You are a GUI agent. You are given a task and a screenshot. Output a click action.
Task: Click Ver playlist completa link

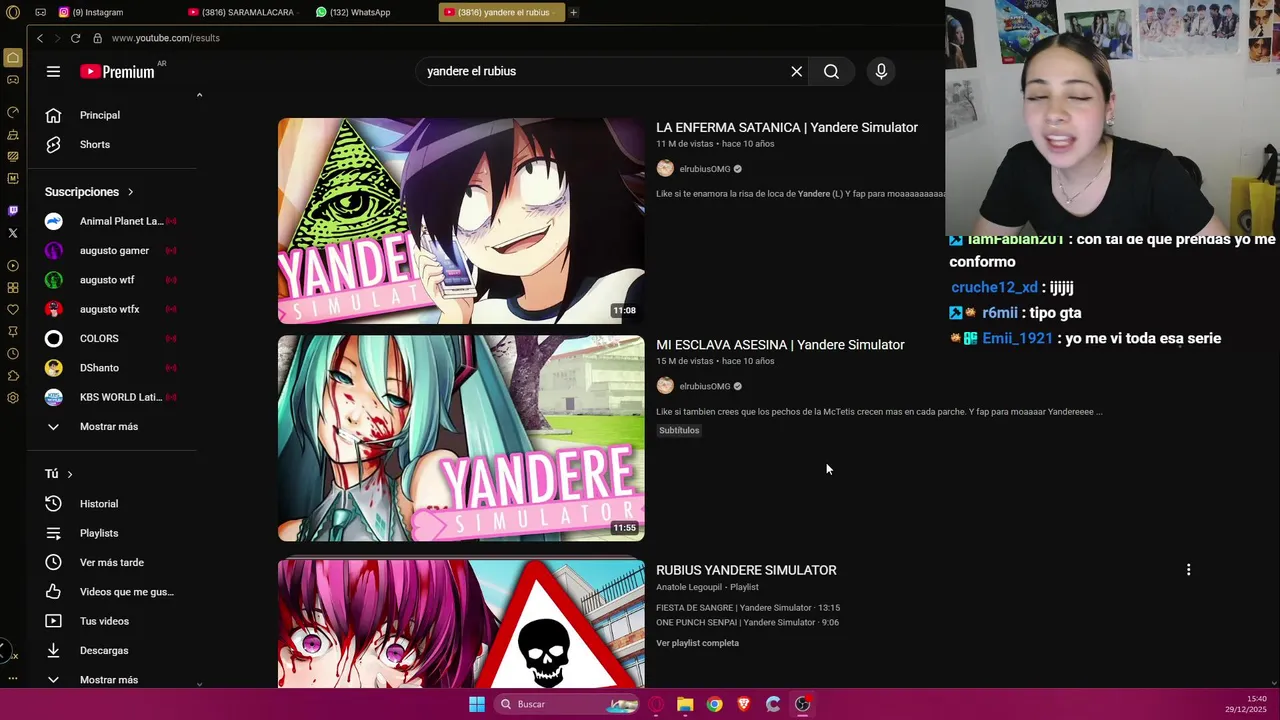(x=697, y=643)
